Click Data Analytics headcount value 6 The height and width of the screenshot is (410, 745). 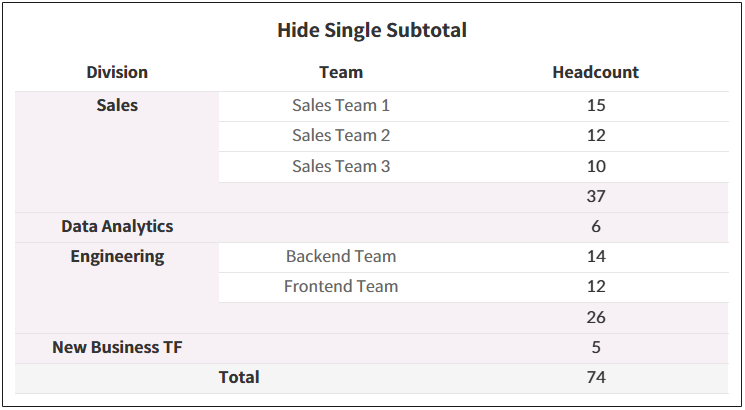tap(596, 227)
